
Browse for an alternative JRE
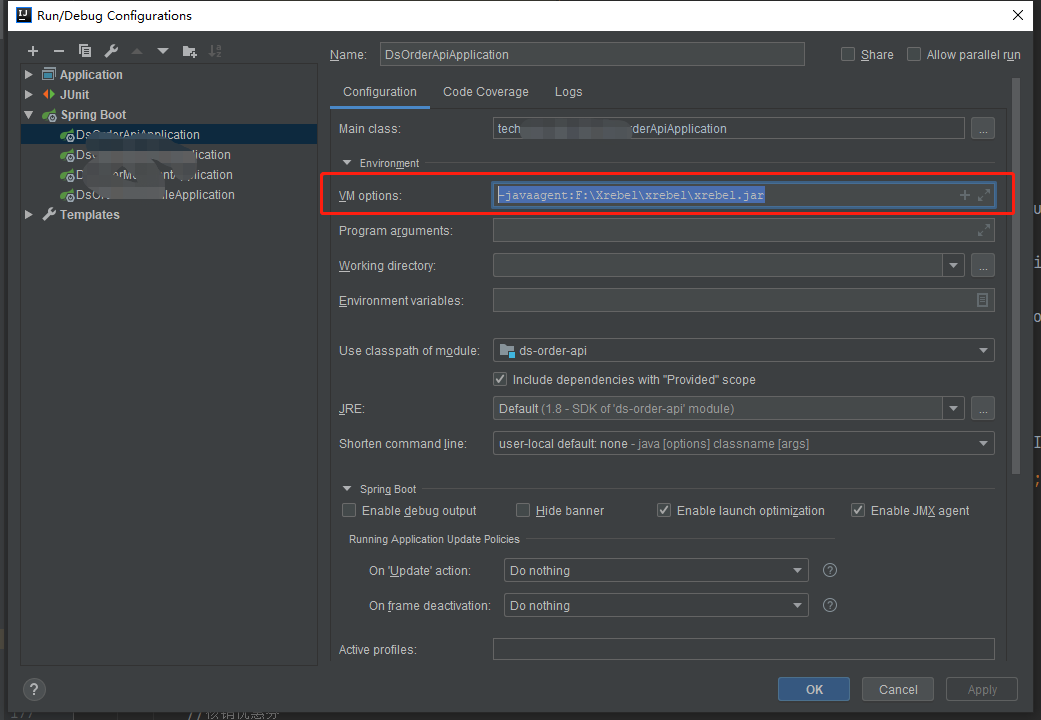983,408
